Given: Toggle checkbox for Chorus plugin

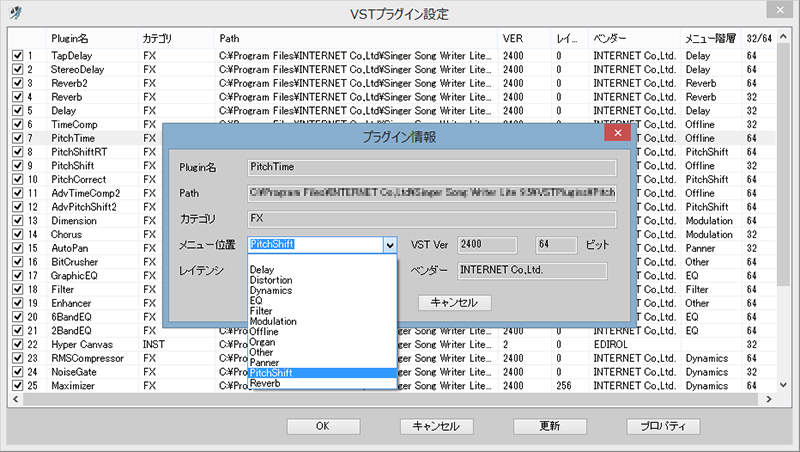Looking at the screenshot, I should point(18,234).
